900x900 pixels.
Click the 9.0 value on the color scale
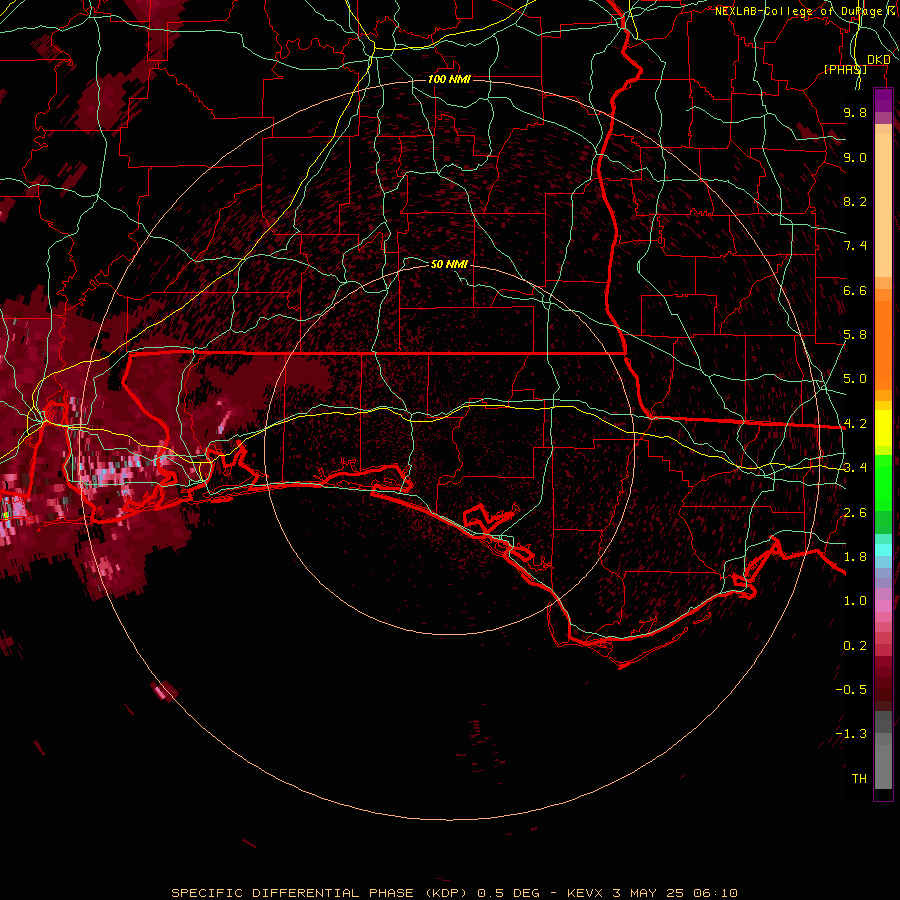point(855,157)
